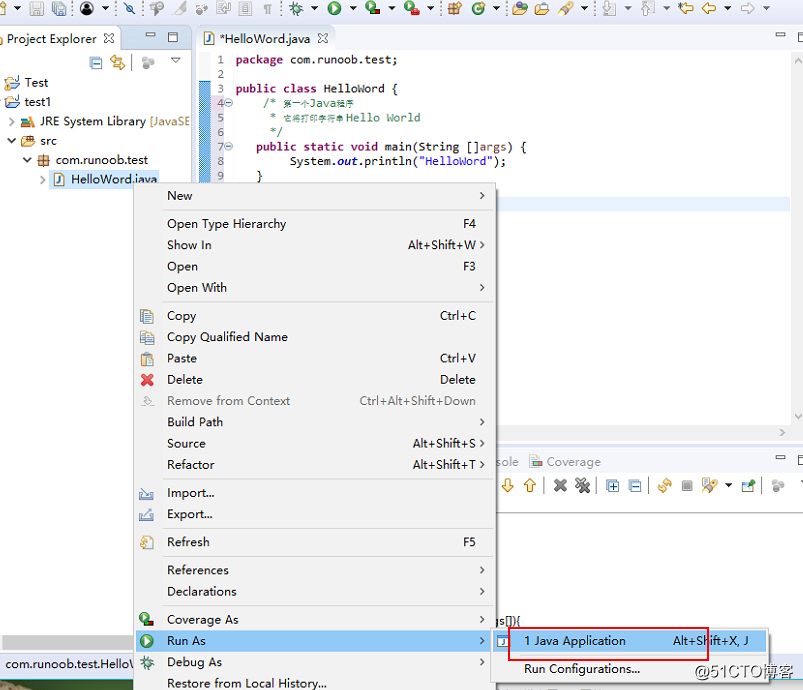Click the println code on line 8

(x=398, y=161)
